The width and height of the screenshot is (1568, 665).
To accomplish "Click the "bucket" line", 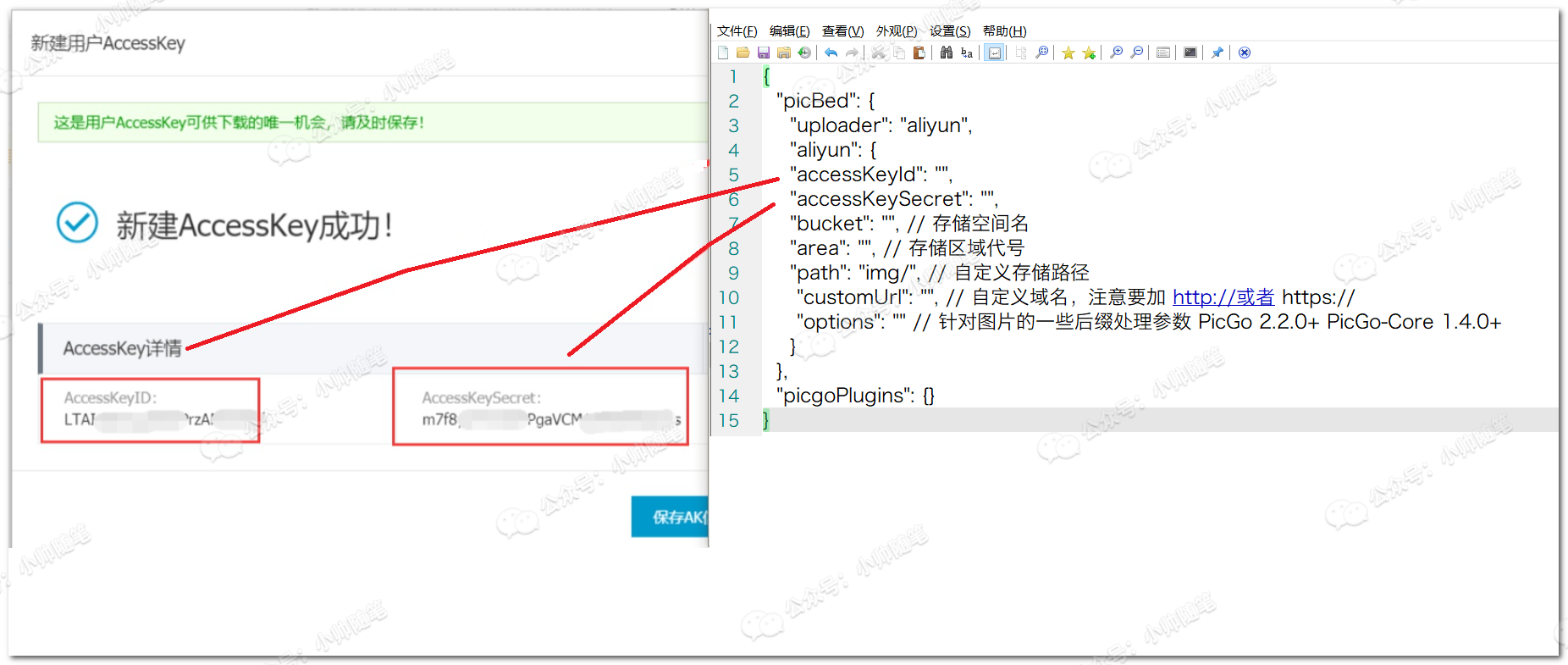I will 908,224.
